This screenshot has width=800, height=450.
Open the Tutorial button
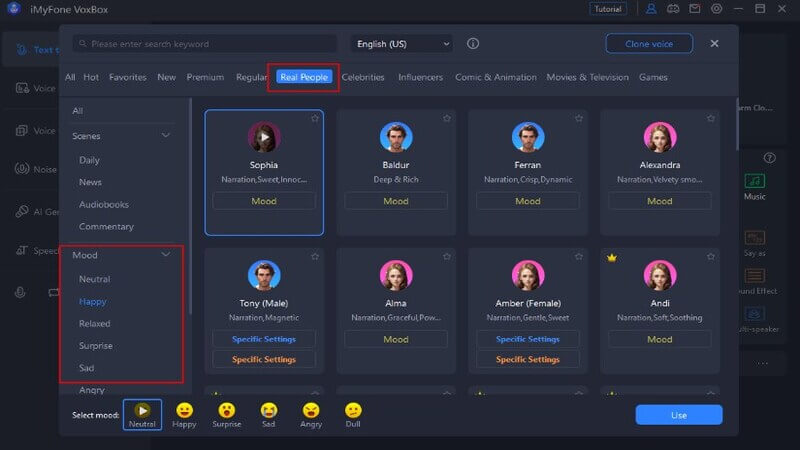point(608,9)
